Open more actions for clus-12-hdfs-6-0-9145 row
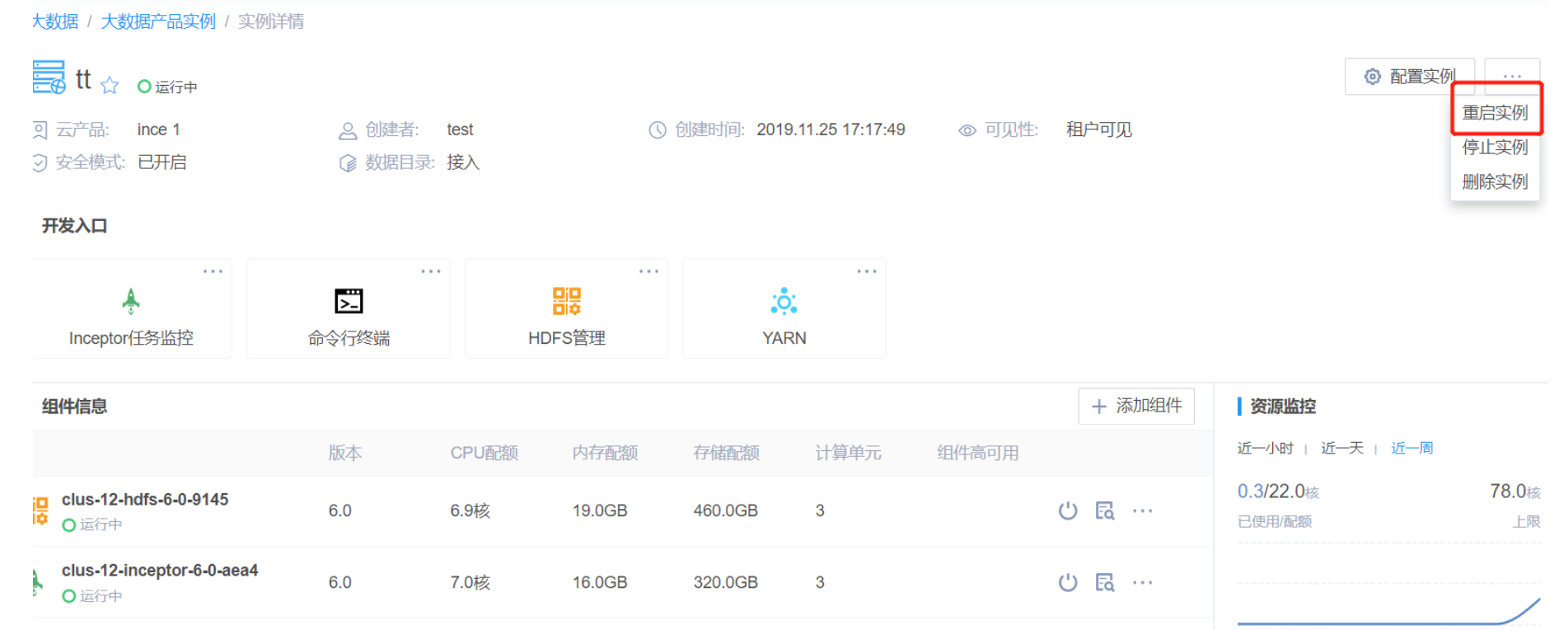Image resolution: width=1568 pixels, height=630 pixels. click(x=1143, y=511)
